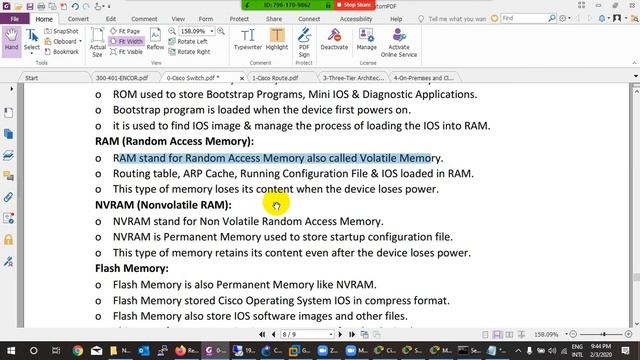Apply Fit Visible view

(127, 52)
